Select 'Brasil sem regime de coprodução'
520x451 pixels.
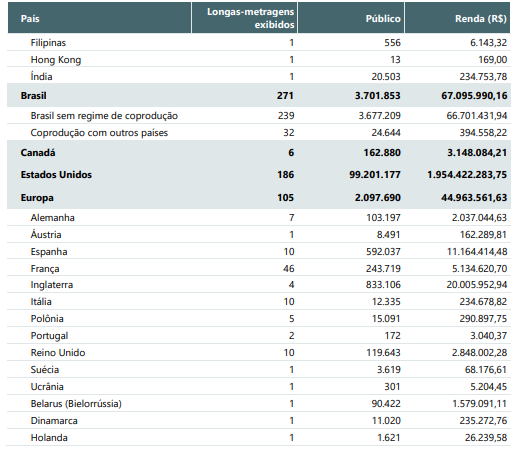tap(104, 116)
